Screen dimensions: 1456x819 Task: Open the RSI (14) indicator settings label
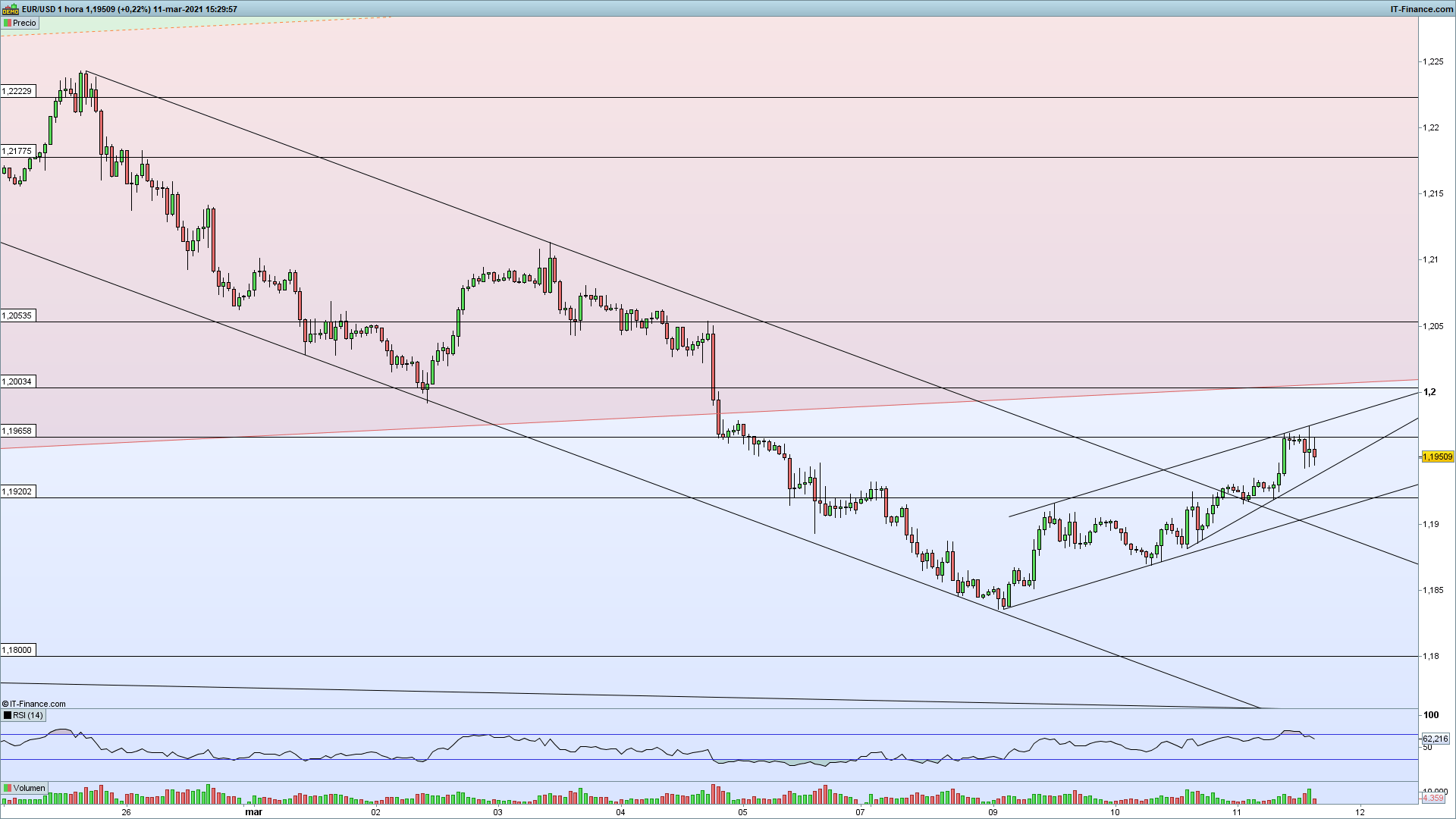pos(24,715)
